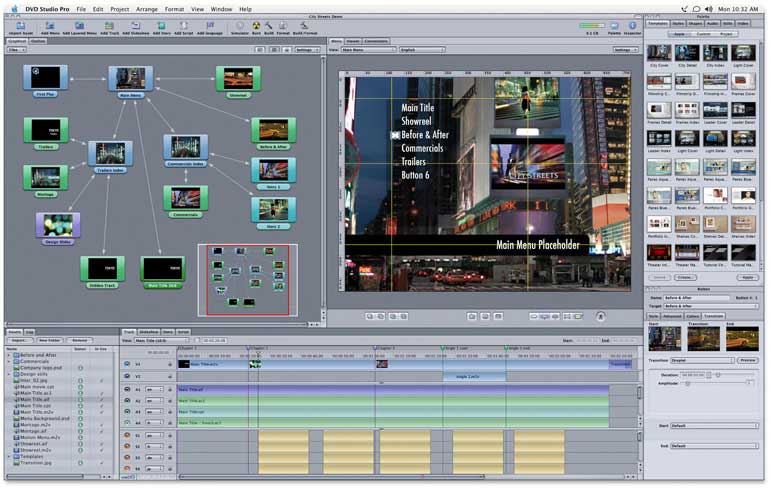Open the View dropdown in Graphical tab

coord(17,50)
